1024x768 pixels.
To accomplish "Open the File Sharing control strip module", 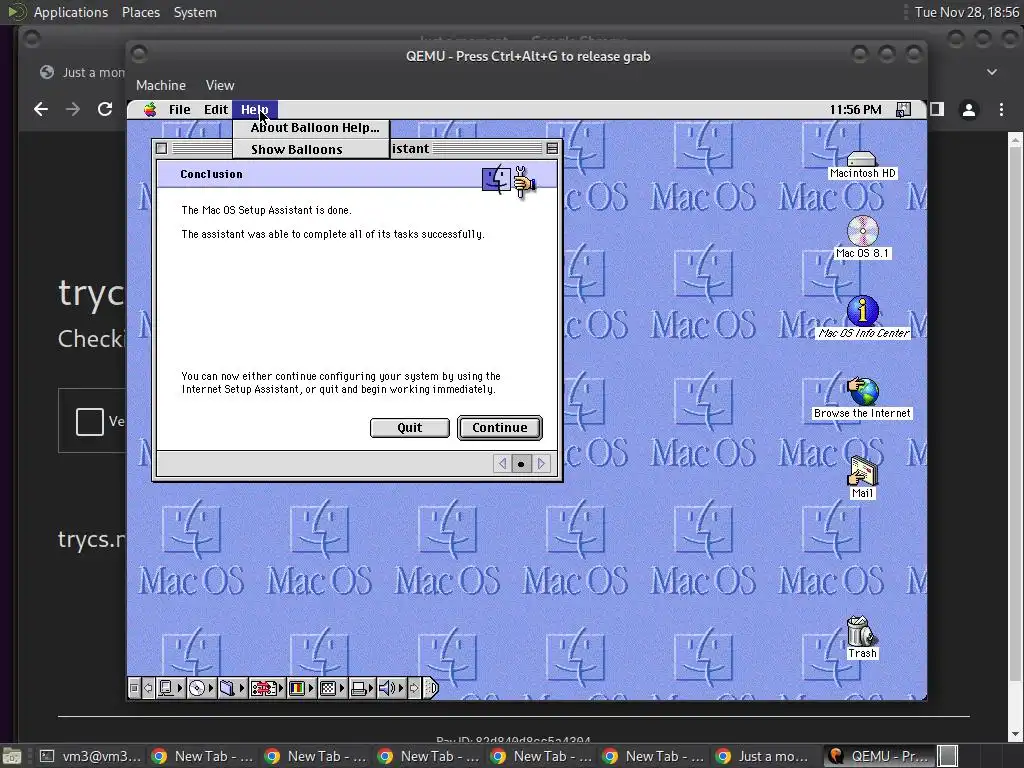I will (232, 688).
